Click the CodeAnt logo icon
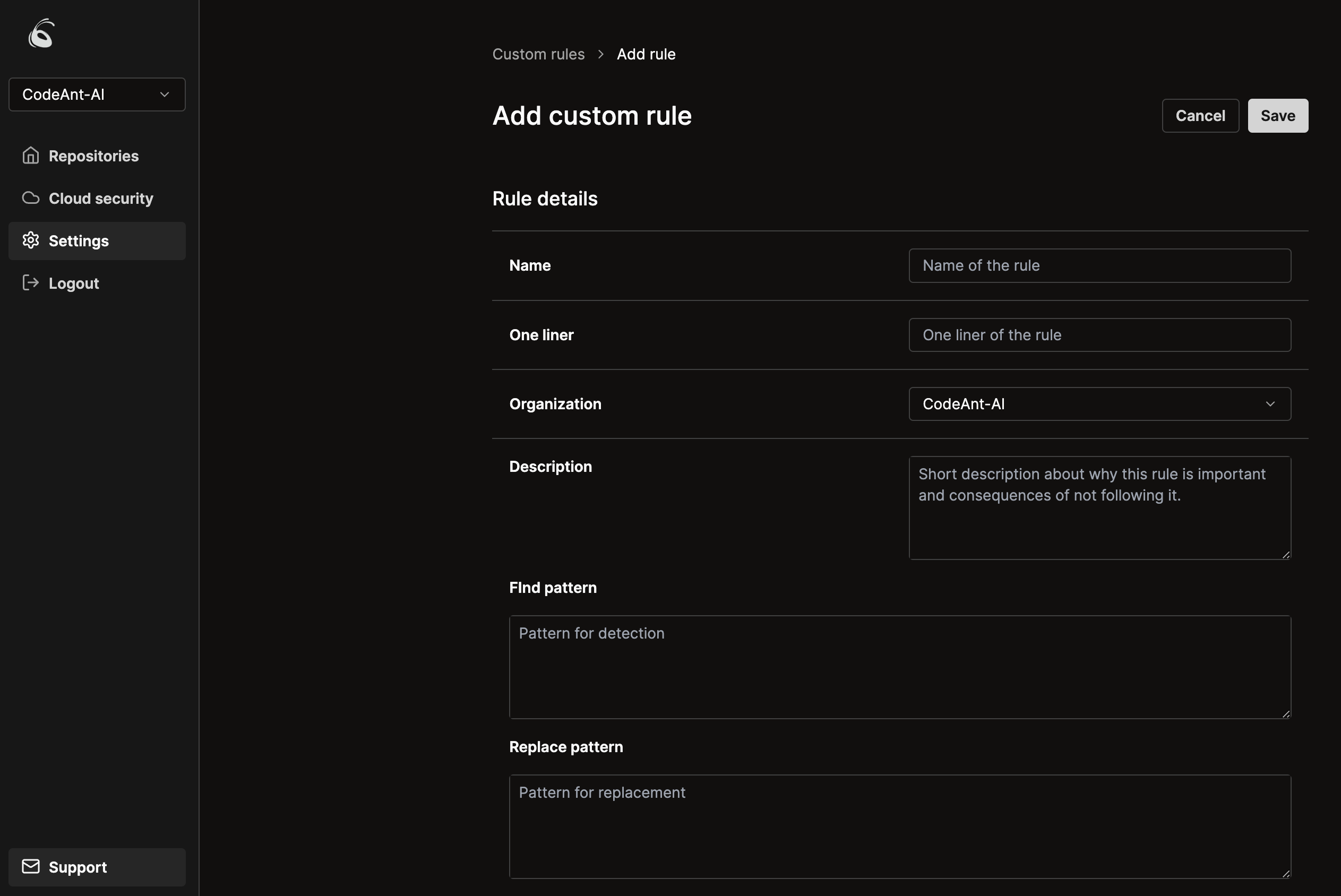 click(x=40, y=34)
